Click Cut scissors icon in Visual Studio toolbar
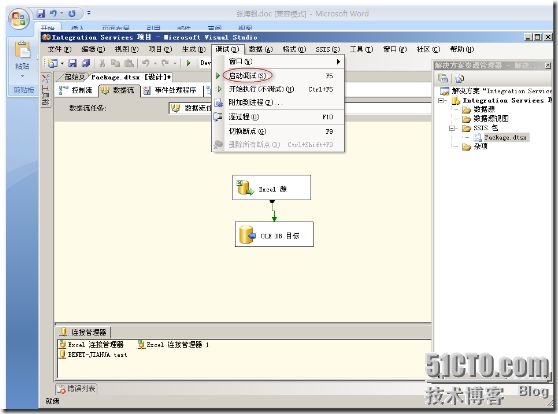 point(102,63)
